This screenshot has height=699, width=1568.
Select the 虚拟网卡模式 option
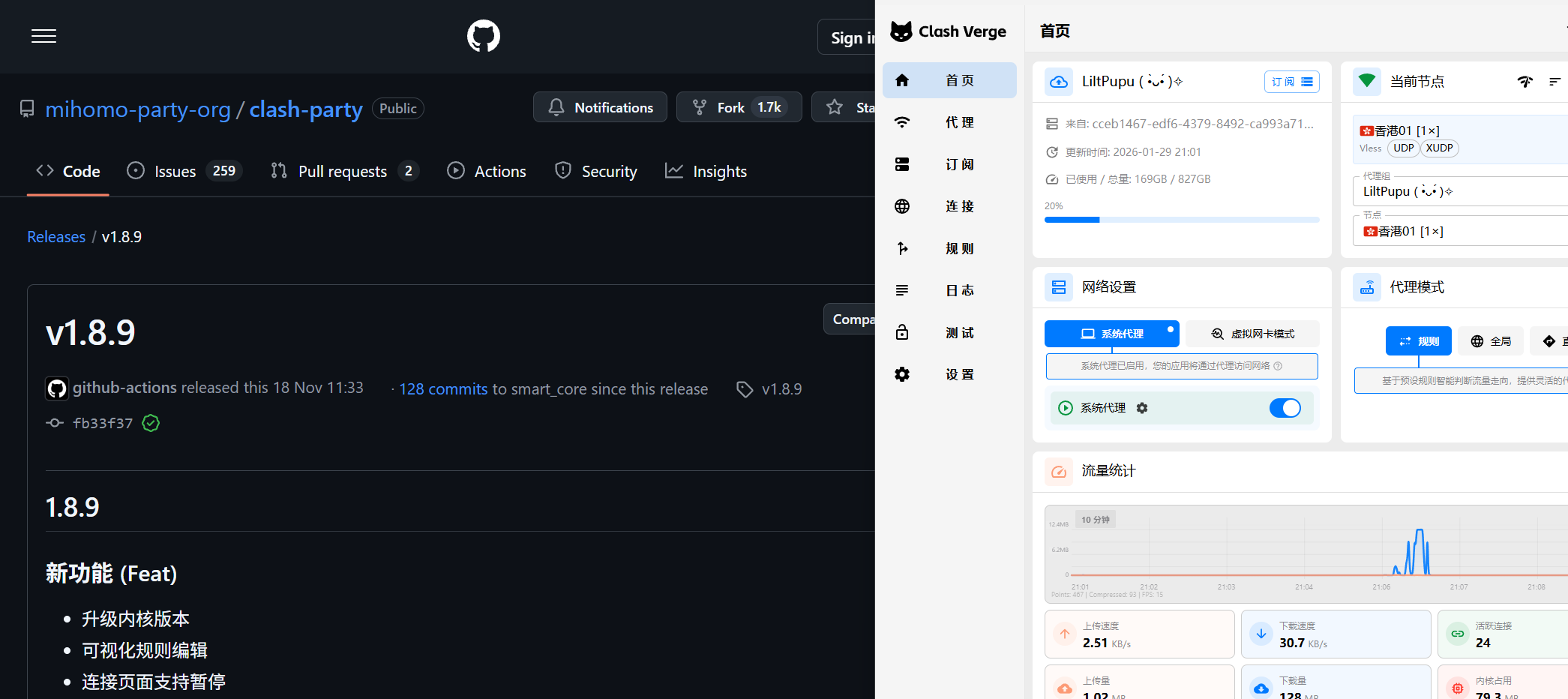click(x=1252, y=334)
